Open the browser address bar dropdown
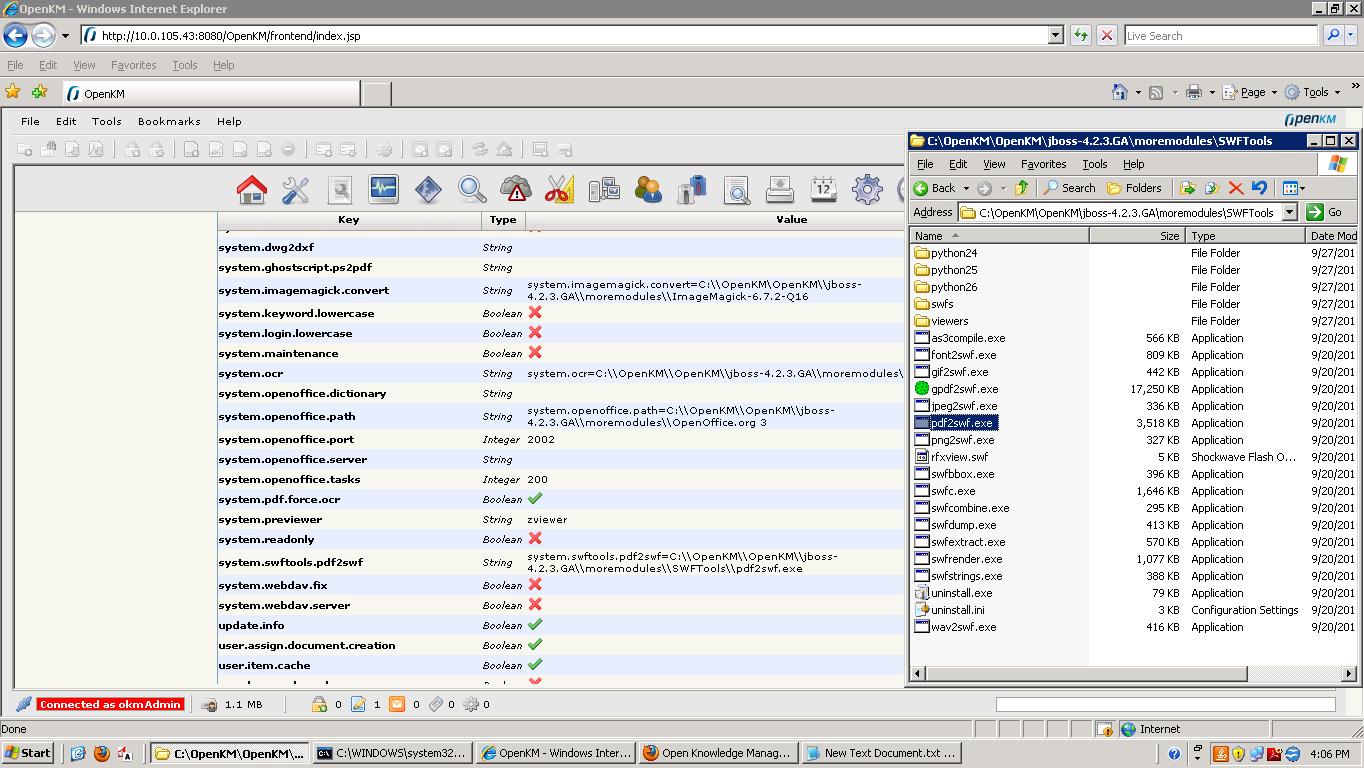 1056,35
